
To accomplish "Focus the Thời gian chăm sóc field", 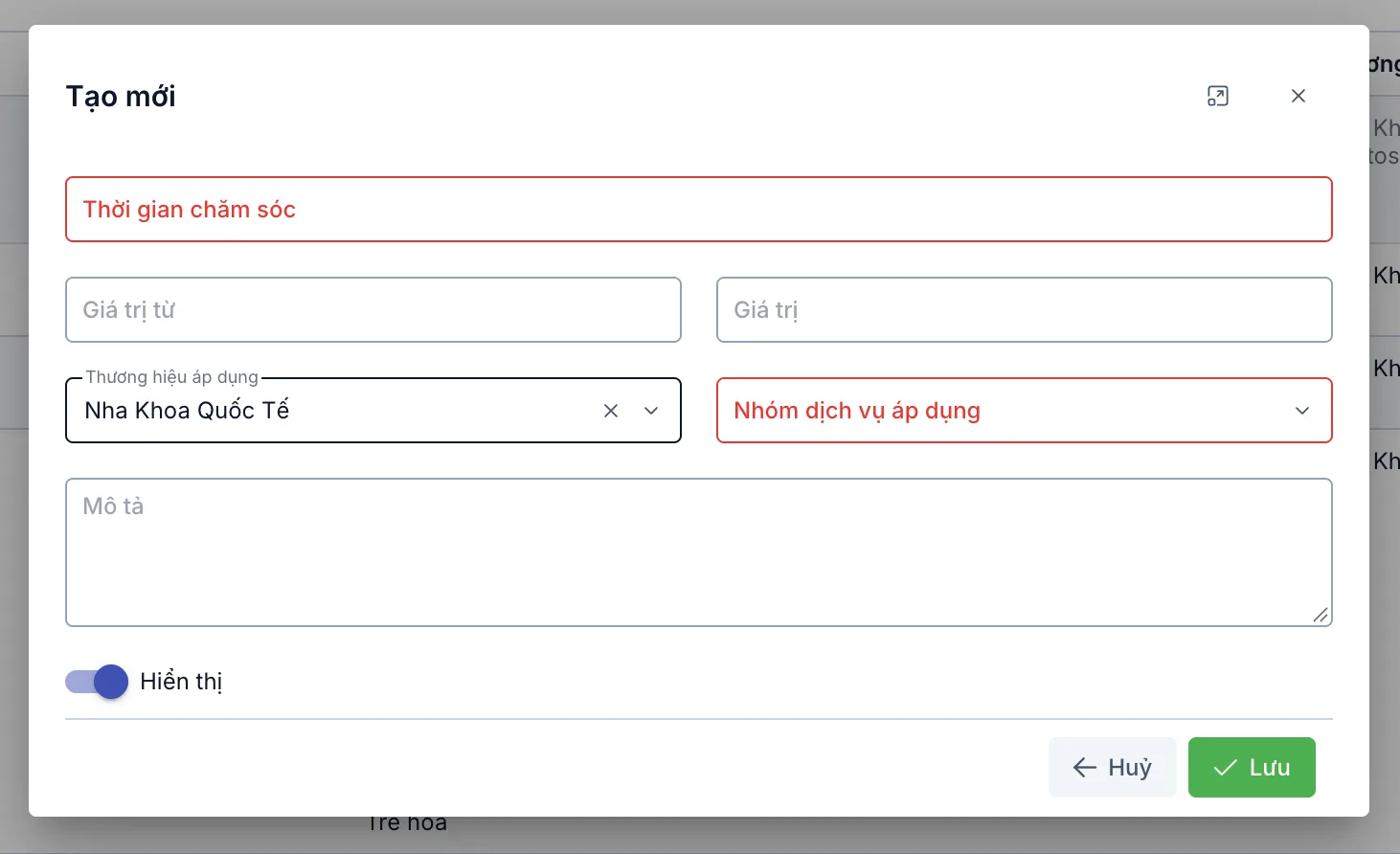I will click(x=699, y=210).
